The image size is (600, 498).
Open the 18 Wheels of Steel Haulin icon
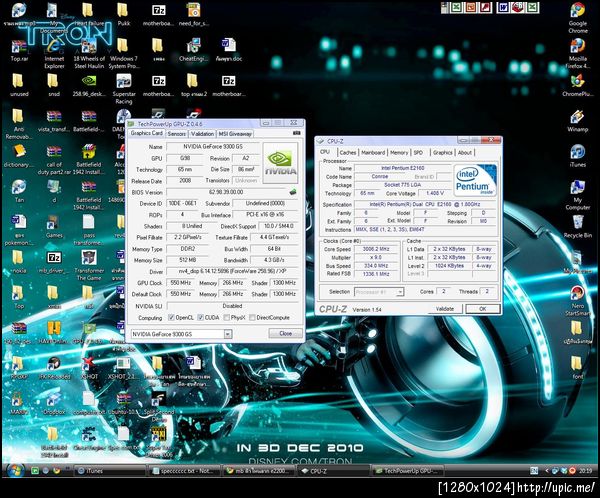89,53
